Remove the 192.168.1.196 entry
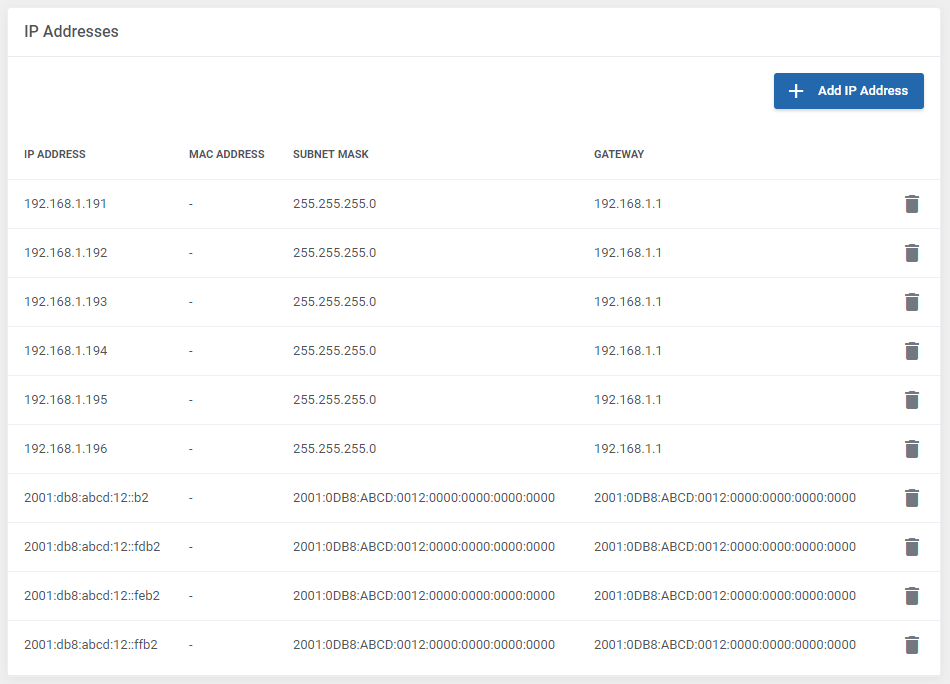The image size is (950, 684). pos(911,450)
